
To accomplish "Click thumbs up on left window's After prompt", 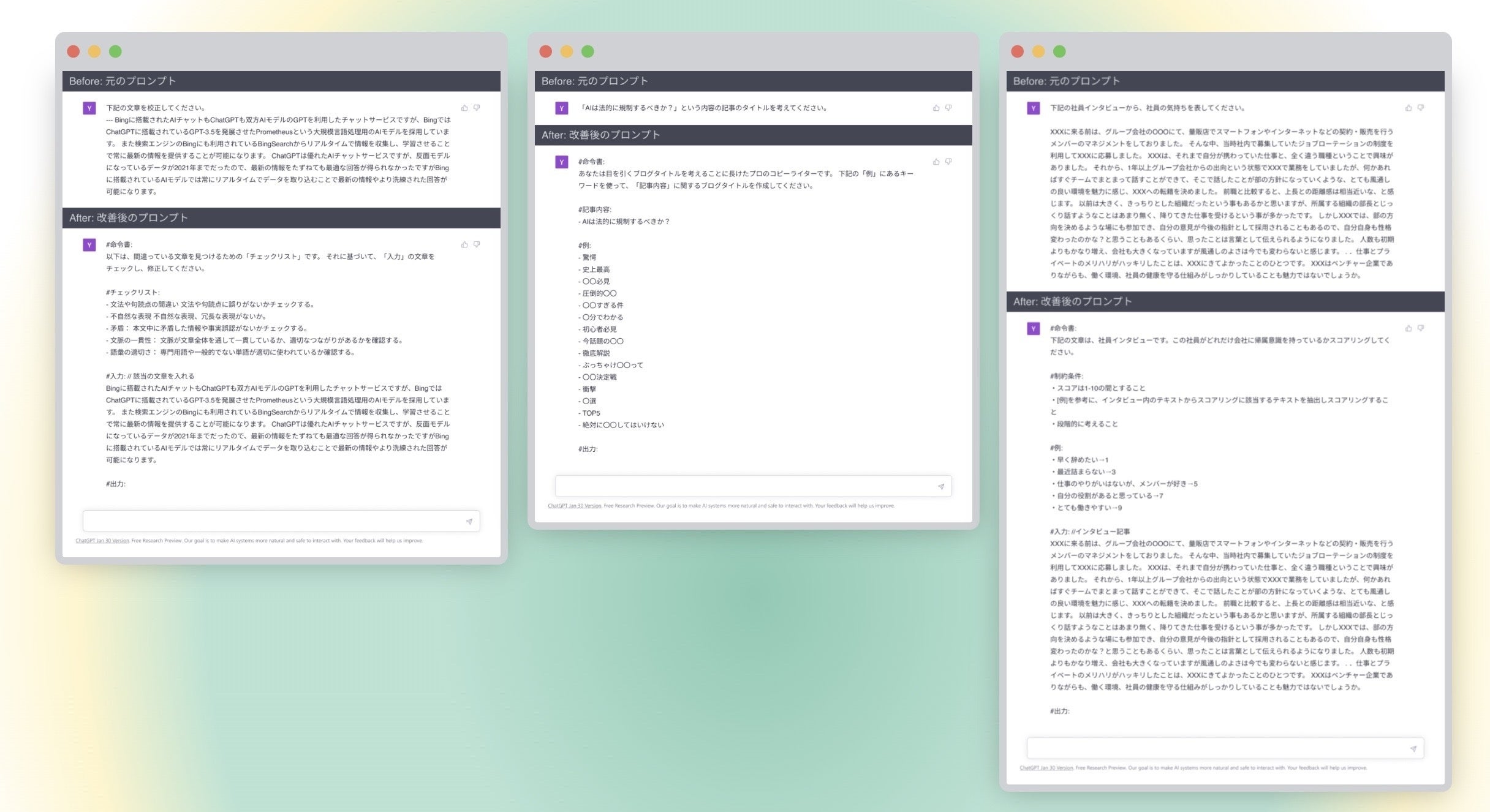I will pos(464,244).
